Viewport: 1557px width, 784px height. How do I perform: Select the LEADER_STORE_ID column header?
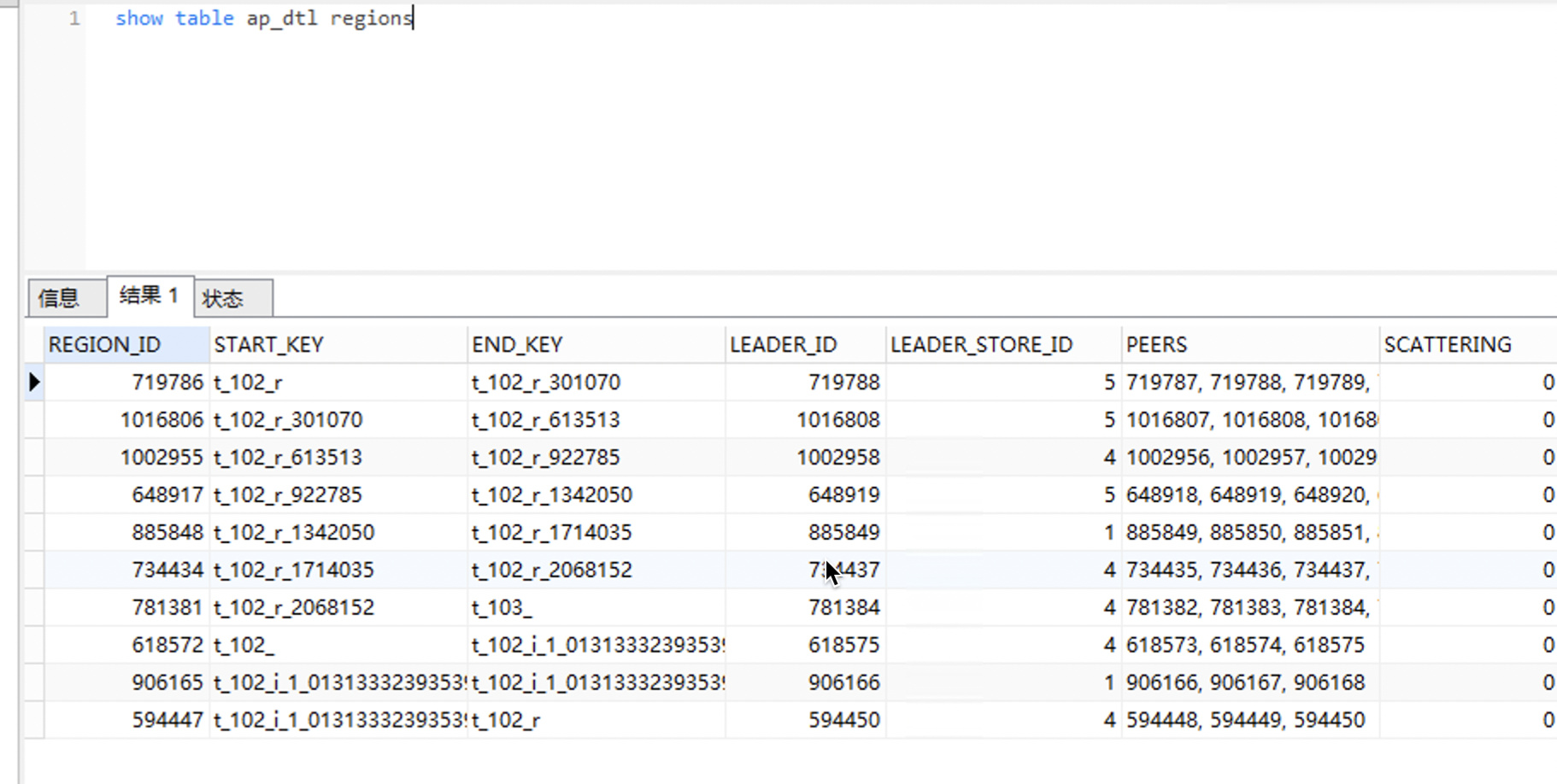pos(981,345)
